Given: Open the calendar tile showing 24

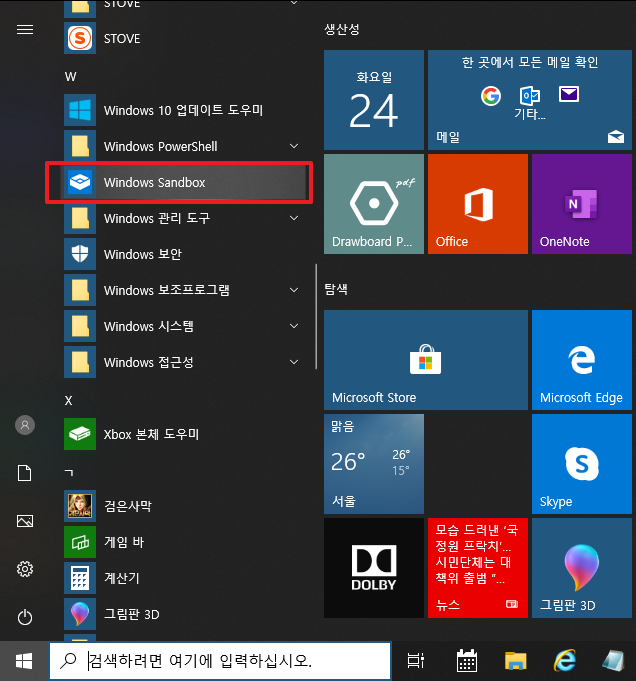Looking at the screenshot, I should [x=374, y=100].
